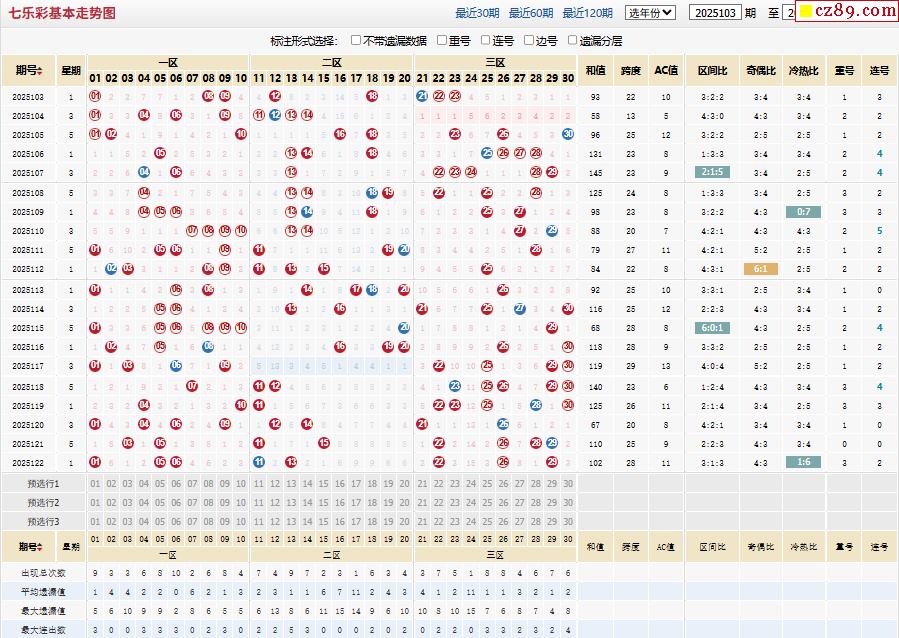Click red ball 10 in row 2025119
Screen dimensions: 899x638
(241, 405)
